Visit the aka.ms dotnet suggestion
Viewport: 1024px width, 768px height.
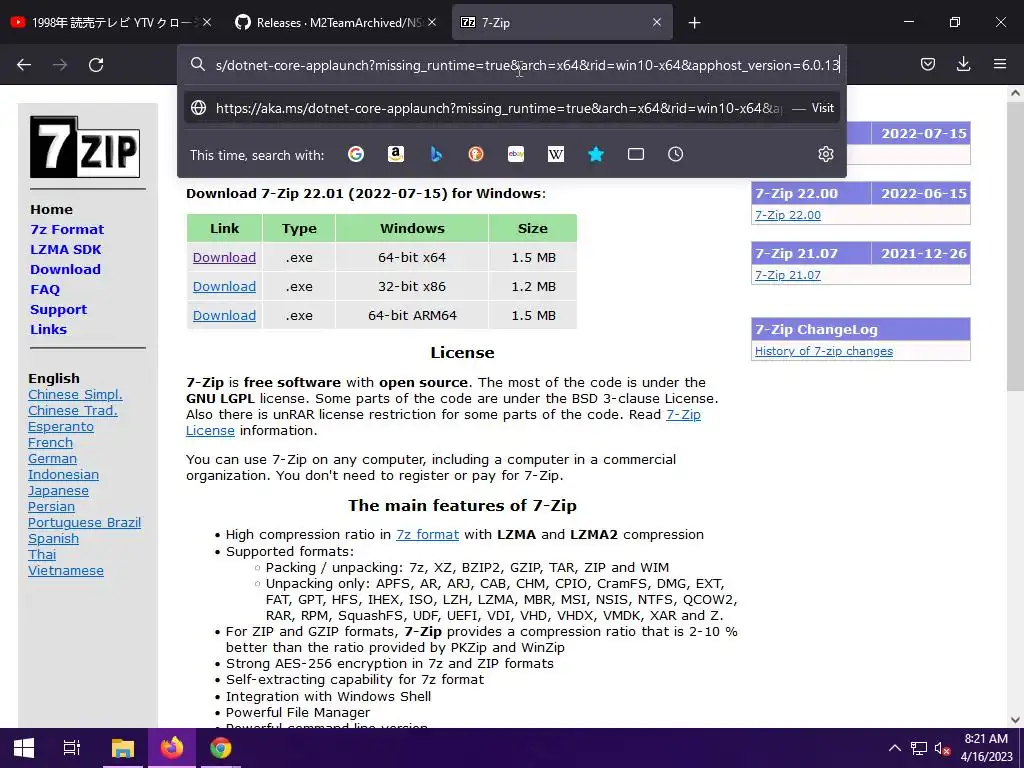coord(512,108)
